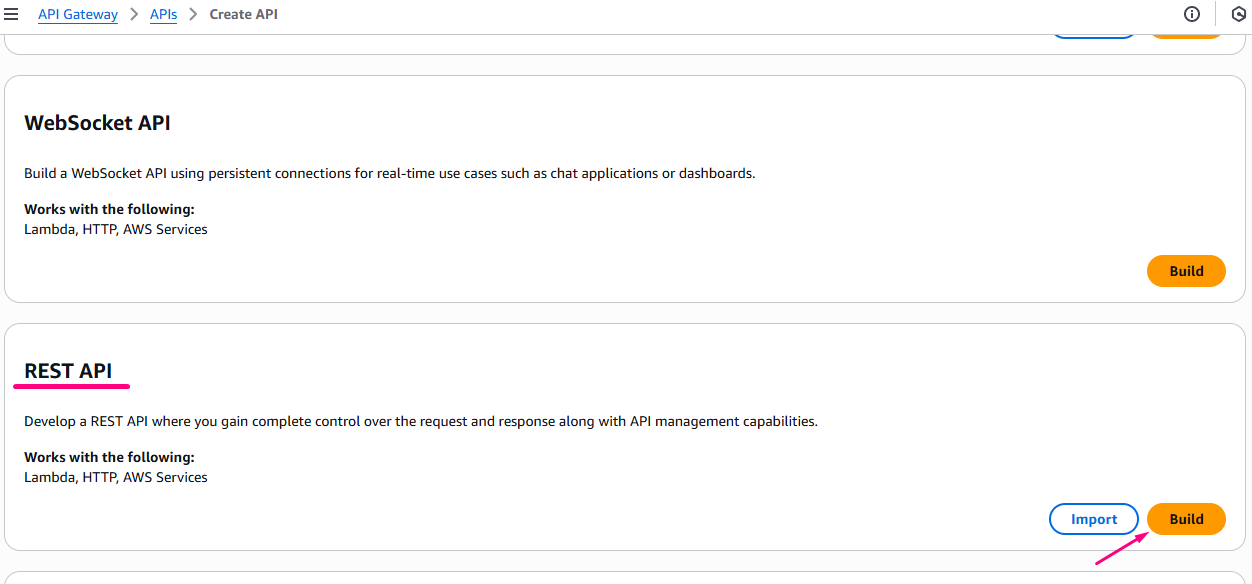Import a REST API
The height and width of the screenshot is (584, 1252).
1093,519
